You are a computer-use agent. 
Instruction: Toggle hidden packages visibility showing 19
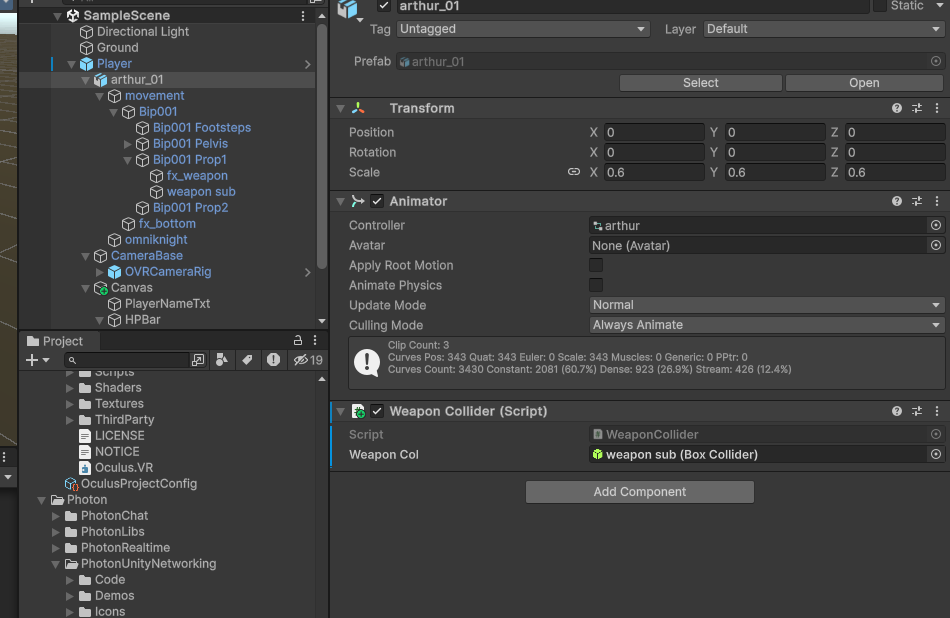[x=308, y=360]
